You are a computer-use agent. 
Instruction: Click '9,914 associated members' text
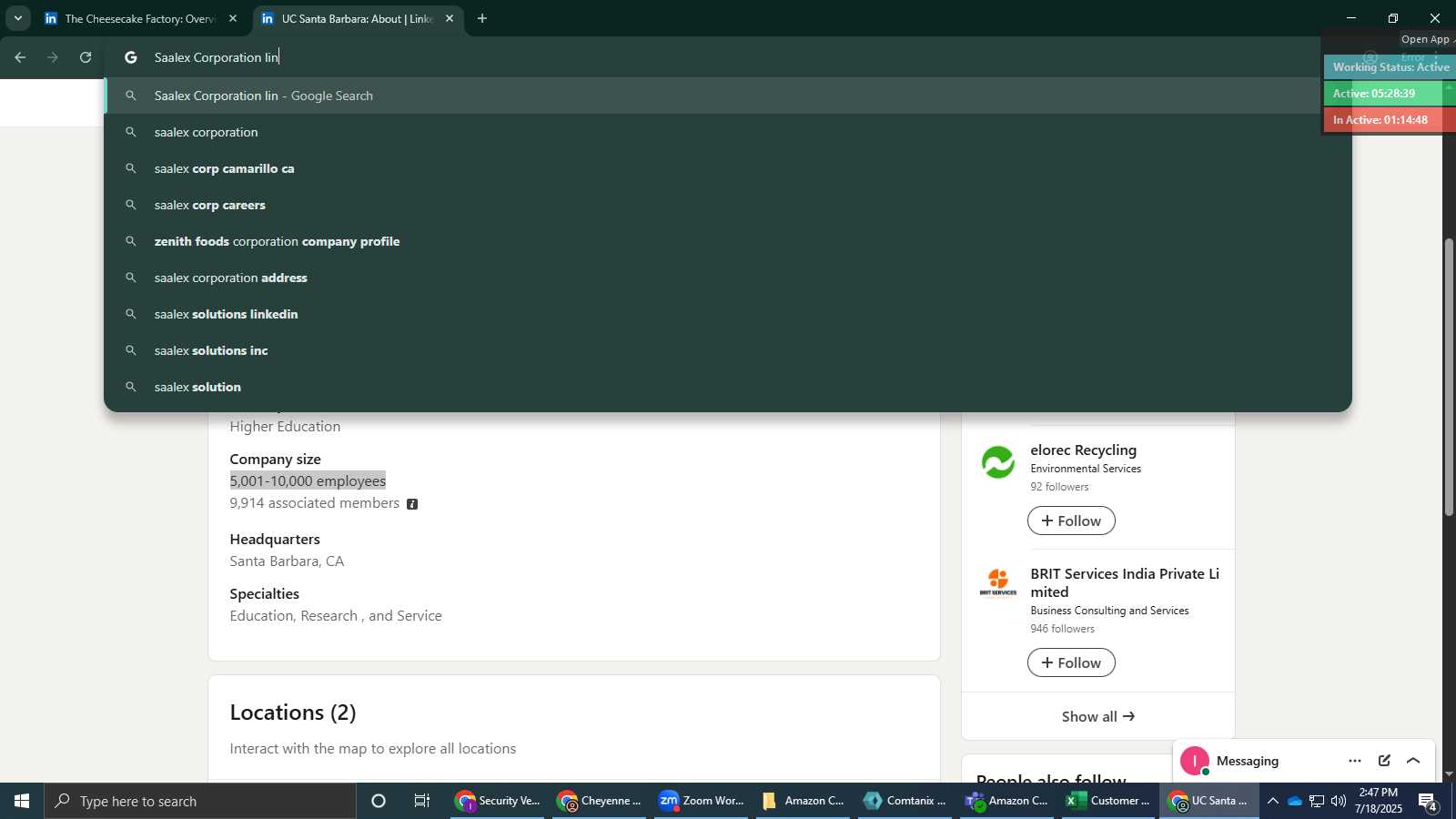315,503
